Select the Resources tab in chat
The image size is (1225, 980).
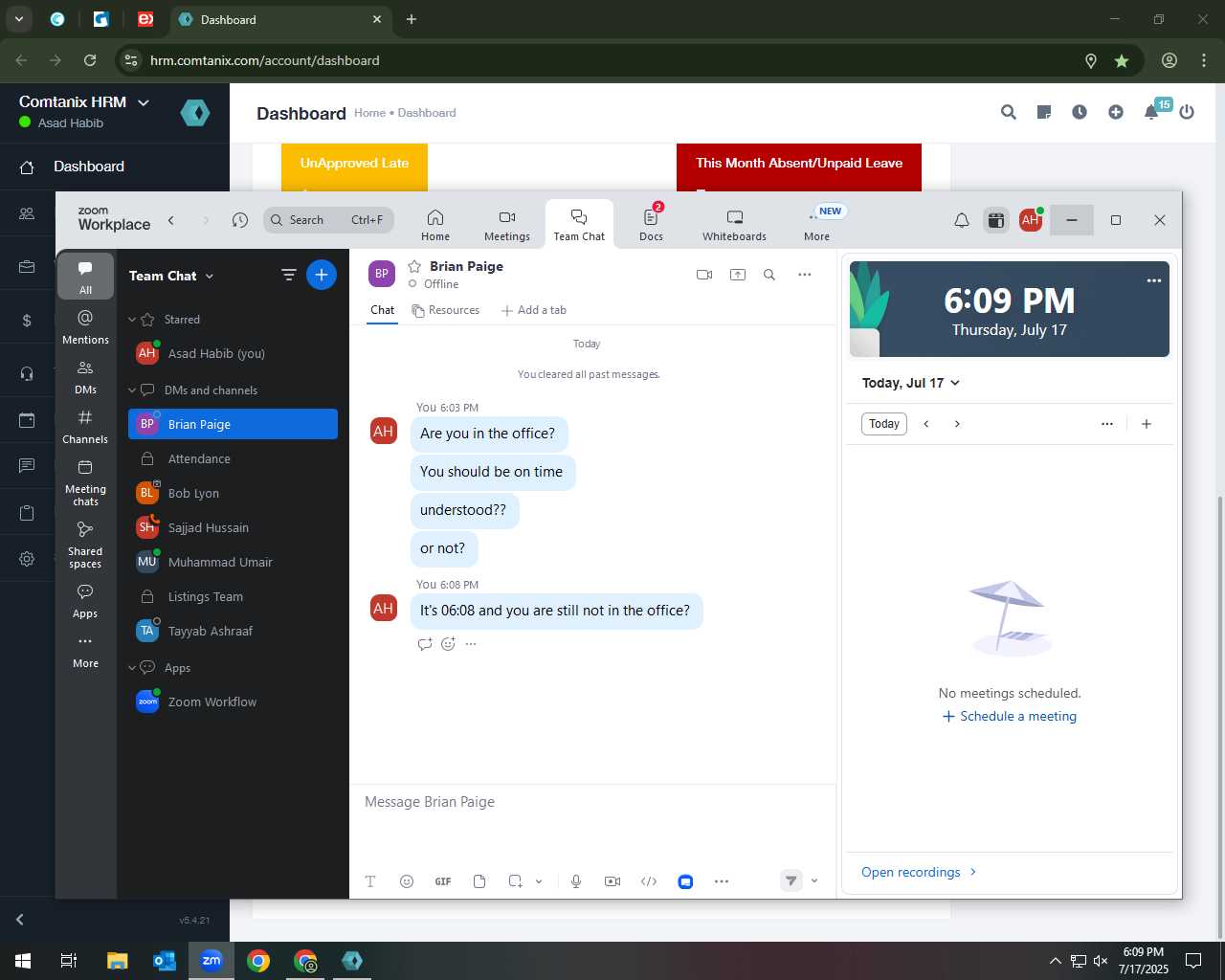(x=445, y=310)
